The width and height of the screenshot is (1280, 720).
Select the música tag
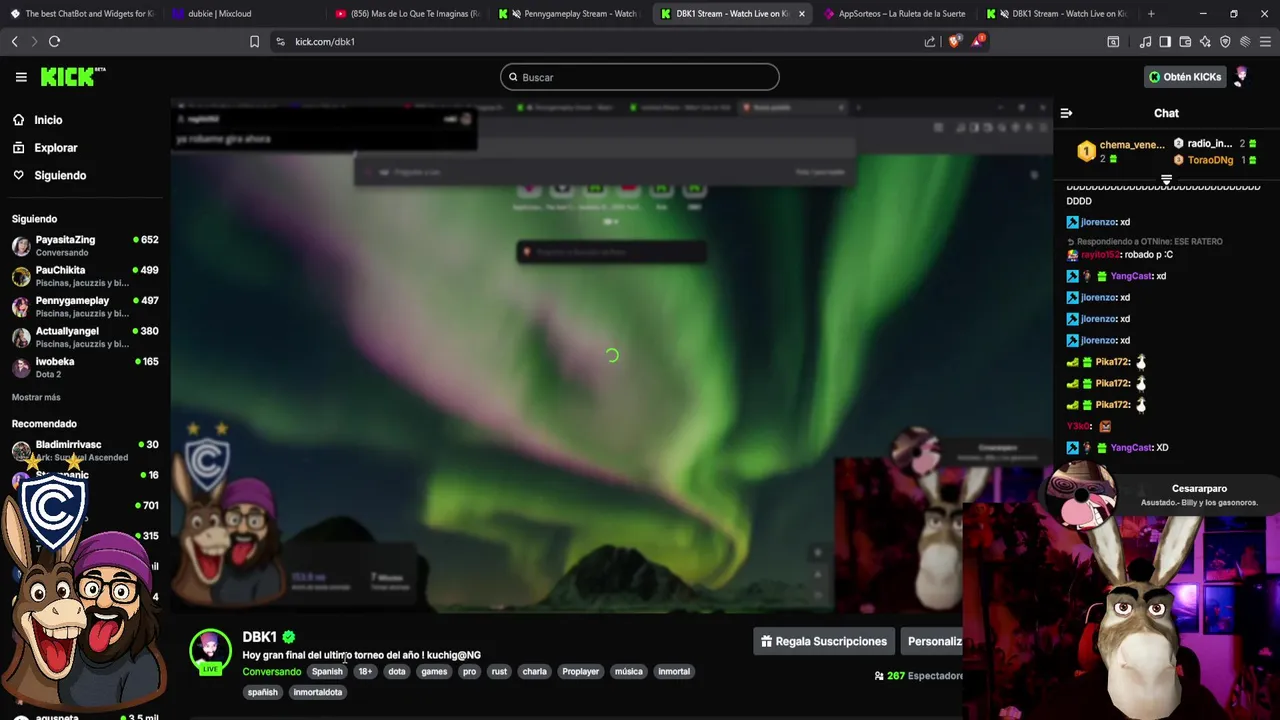629,672
